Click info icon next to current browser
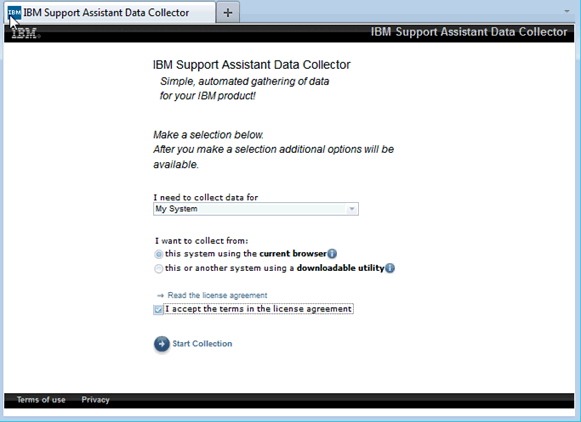Viewport: 581px width, 422px height. (x=332, y=254)
